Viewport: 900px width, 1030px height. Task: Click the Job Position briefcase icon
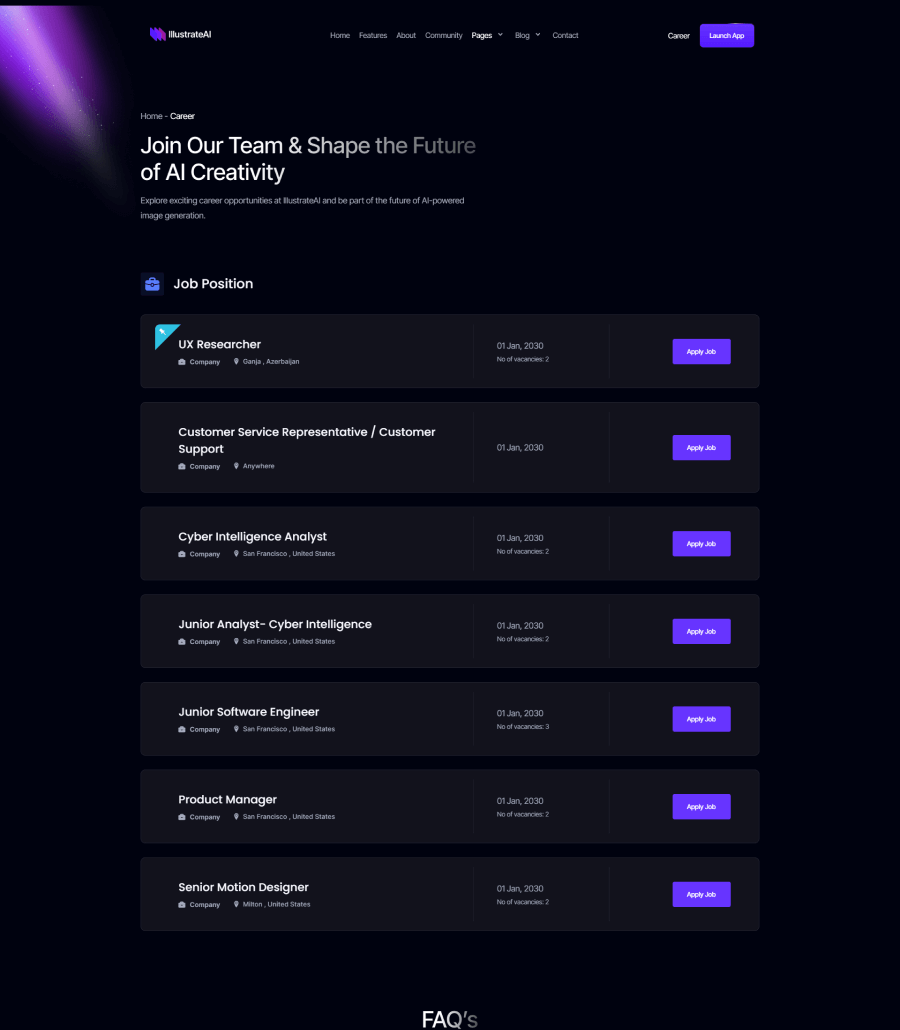(x=152, y=284)
